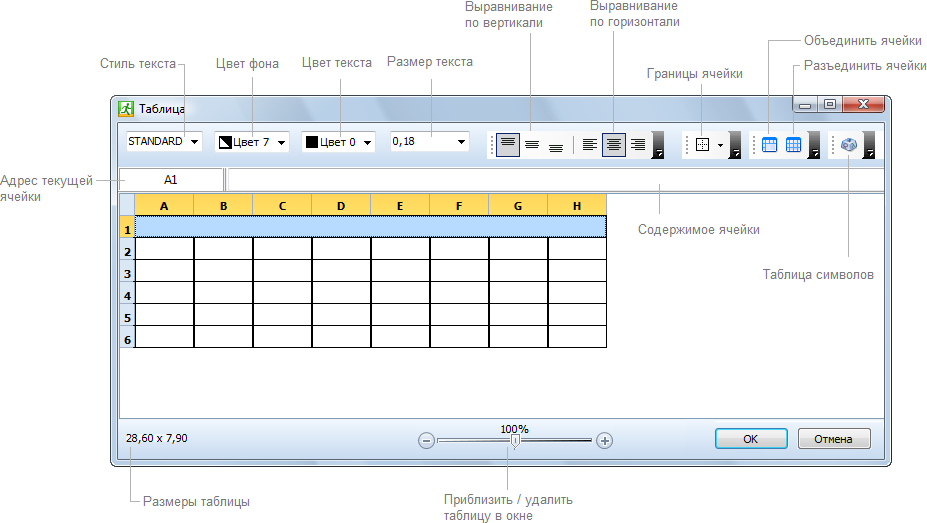The width and height of the screenshot is (927, 523).
Task: Zoom out with the minus button
Action: (x=426, y=440)
